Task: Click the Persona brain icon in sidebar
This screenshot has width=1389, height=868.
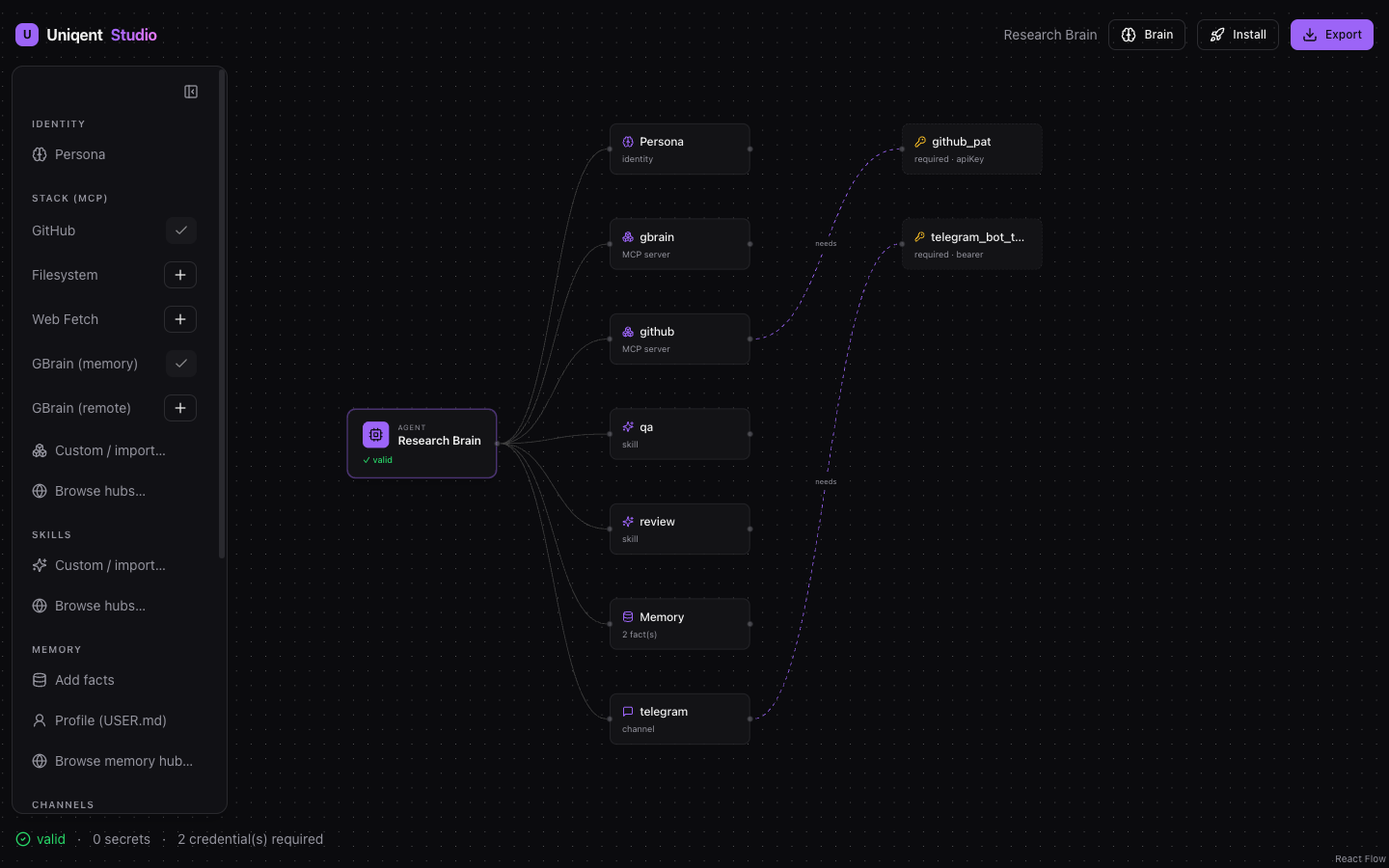Action: [x=40, y=154]
